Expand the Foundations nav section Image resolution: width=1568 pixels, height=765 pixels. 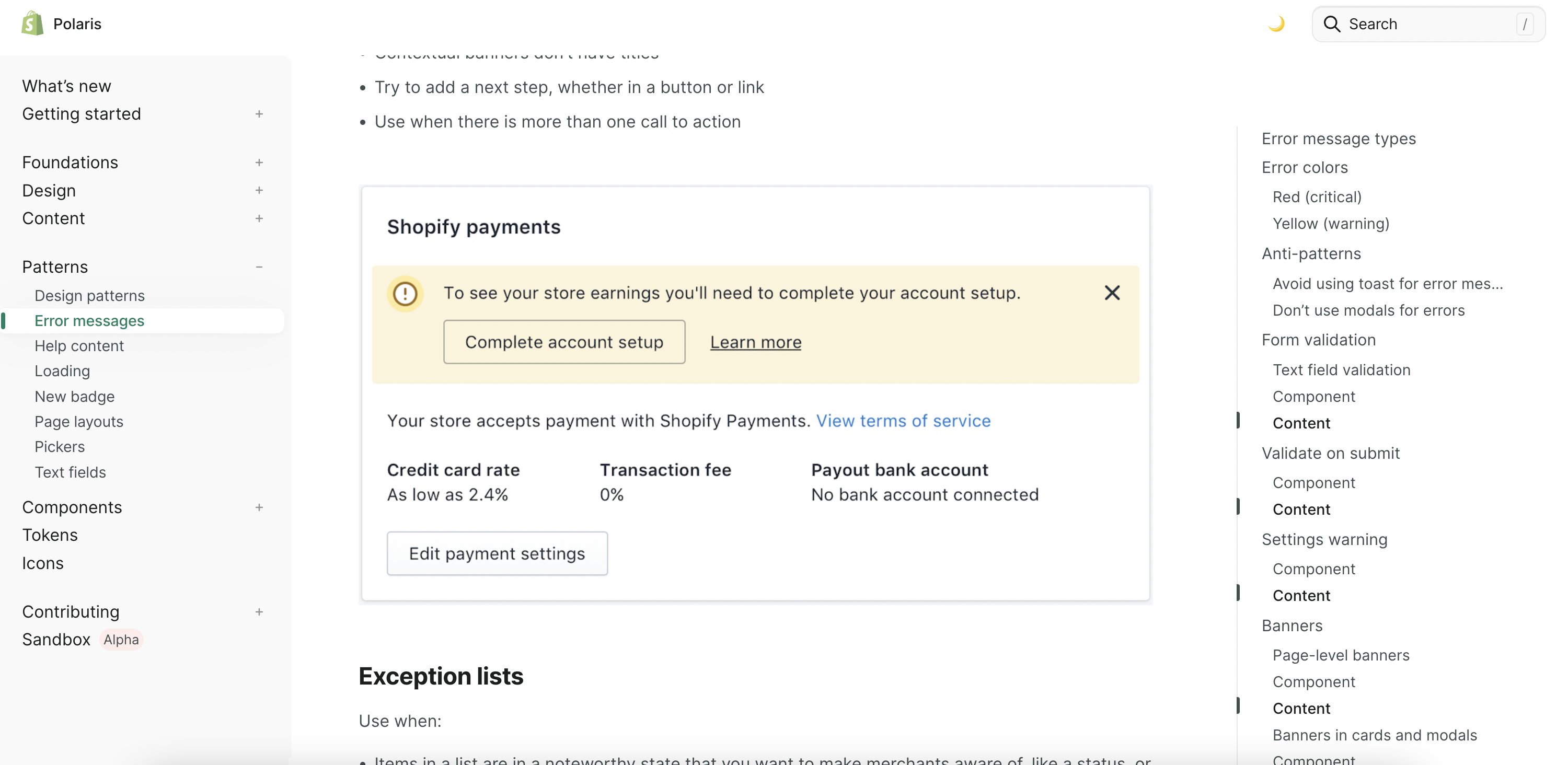pos(259,163)
